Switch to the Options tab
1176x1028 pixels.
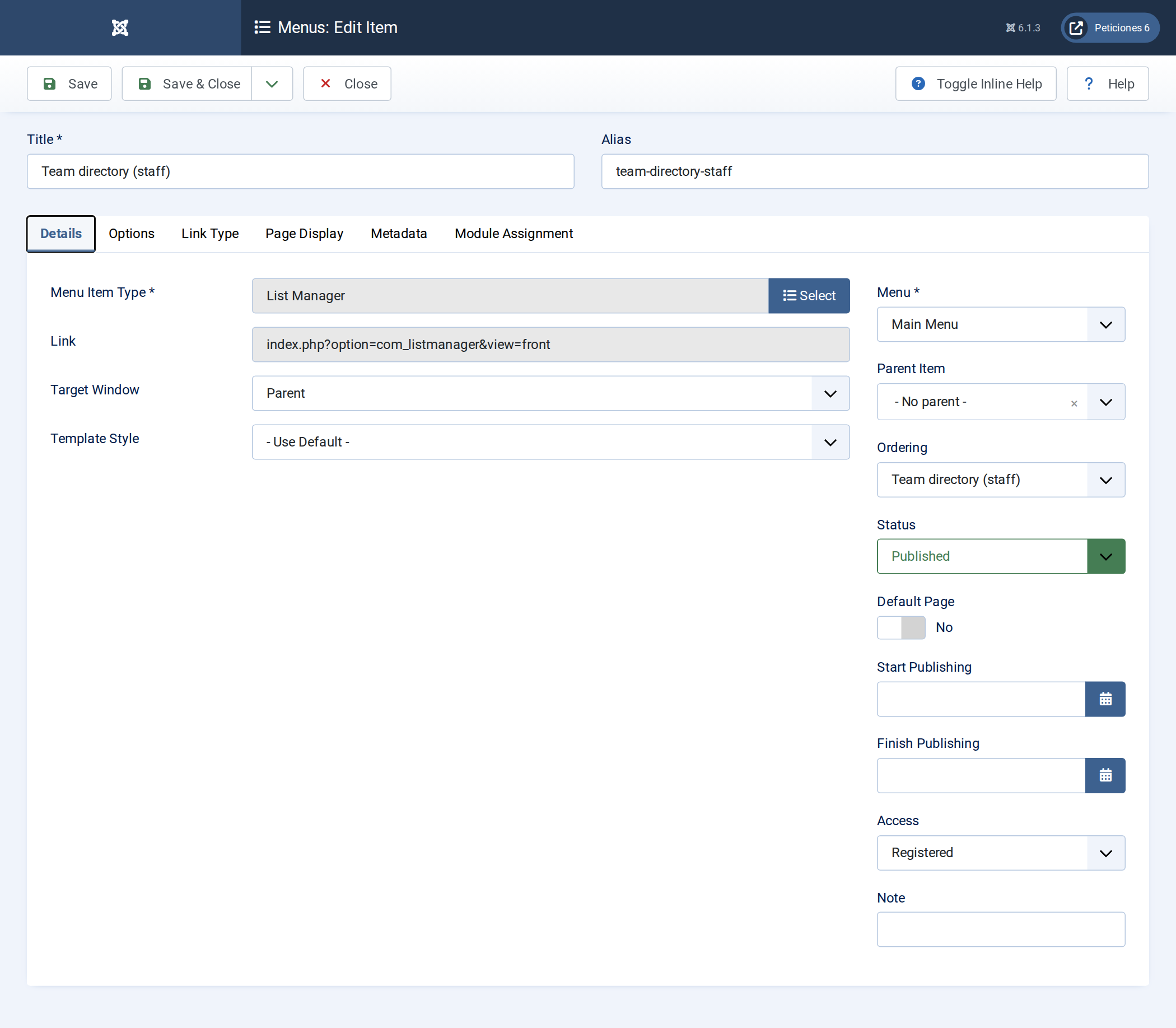(x=132, y=234)
